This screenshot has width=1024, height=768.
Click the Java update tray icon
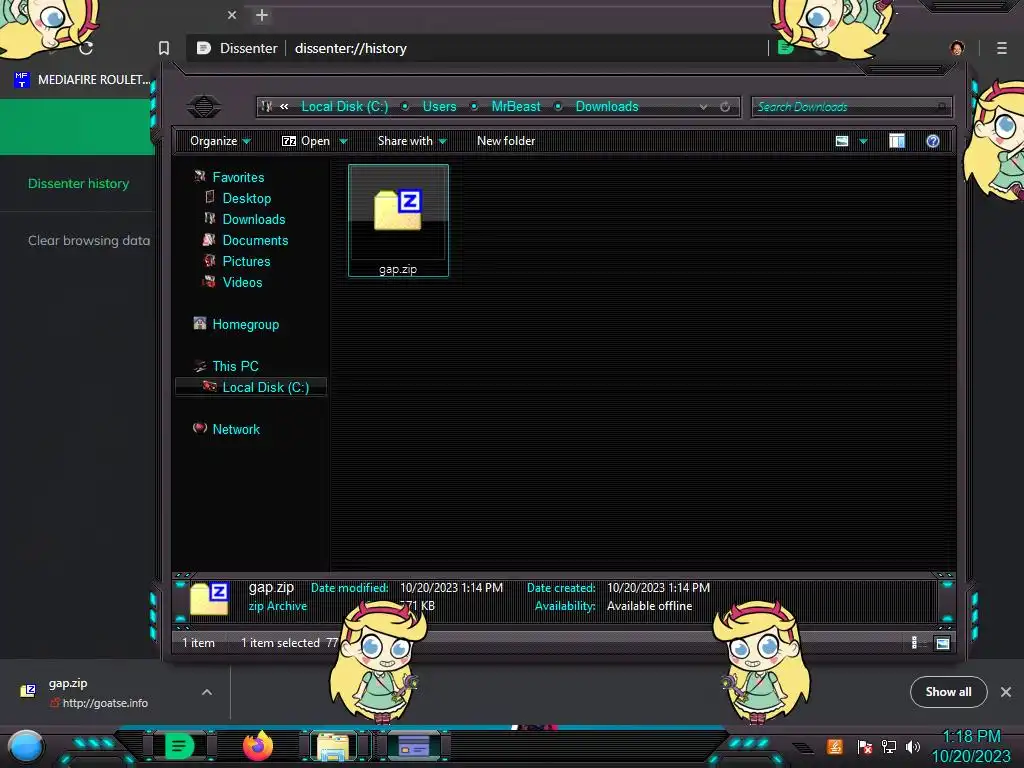tap(835, 746)
